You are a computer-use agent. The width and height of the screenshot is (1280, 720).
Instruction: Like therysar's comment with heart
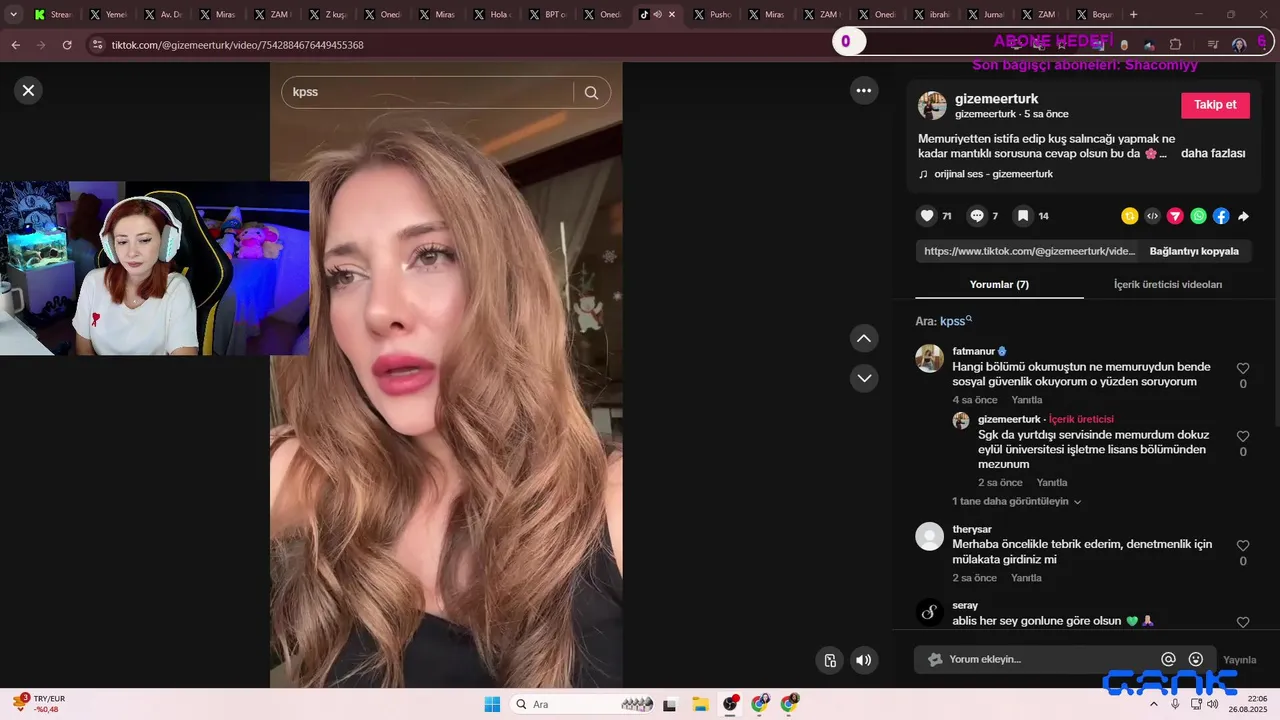(1243, 546)
